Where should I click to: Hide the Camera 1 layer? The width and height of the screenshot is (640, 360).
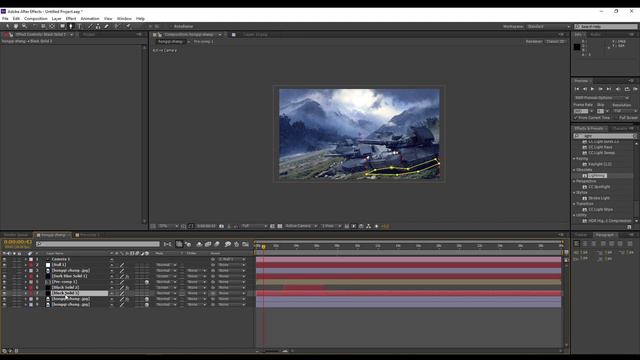point(4,259)
